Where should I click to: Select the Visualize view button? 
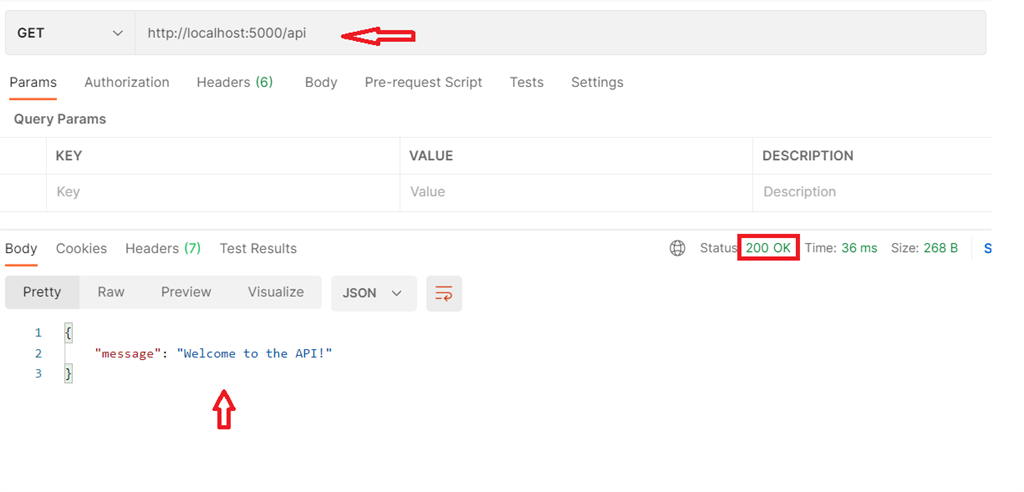[276, 292]
